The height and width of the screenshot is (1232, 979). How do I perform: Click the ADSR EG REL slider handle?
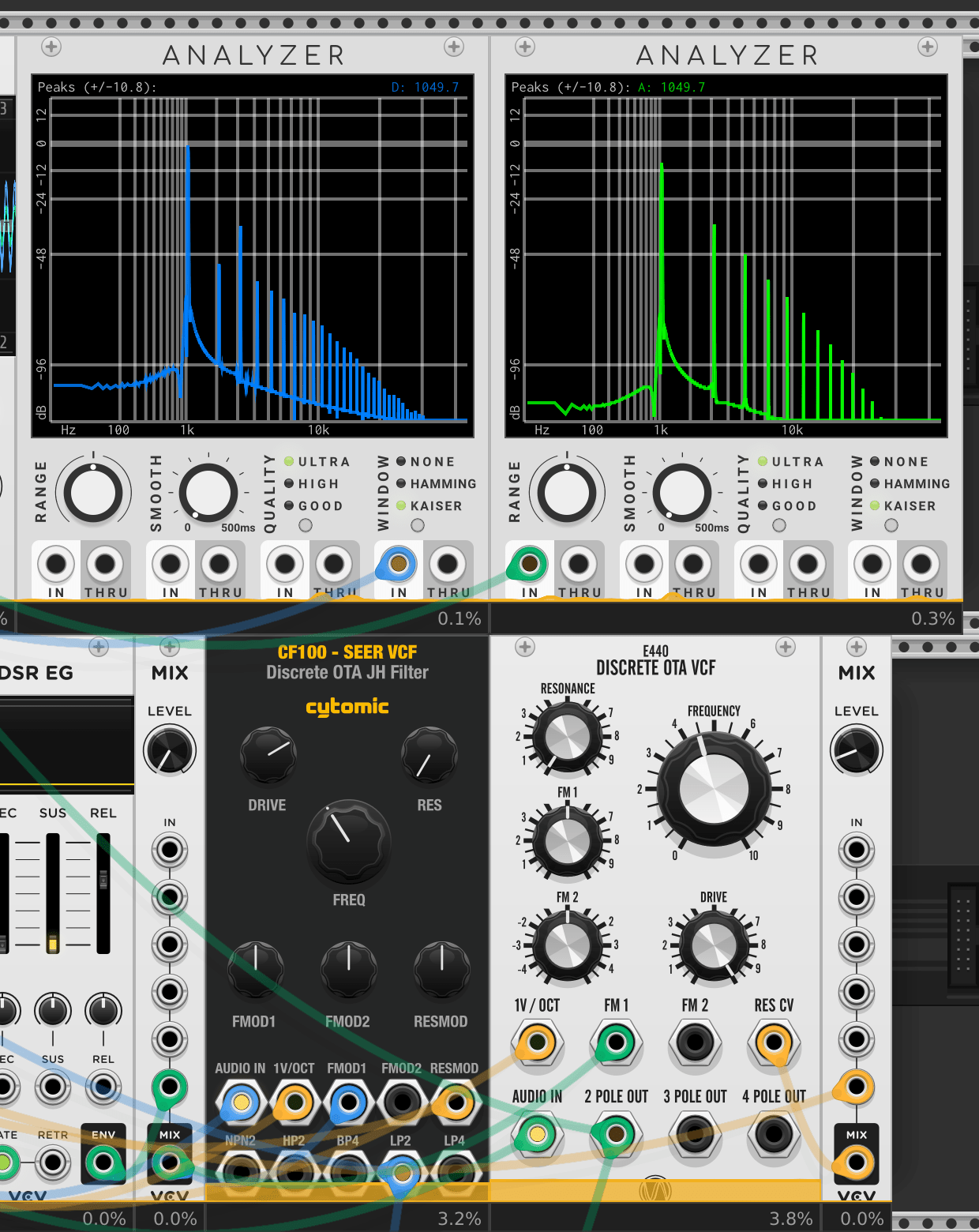tap(103, 879)
